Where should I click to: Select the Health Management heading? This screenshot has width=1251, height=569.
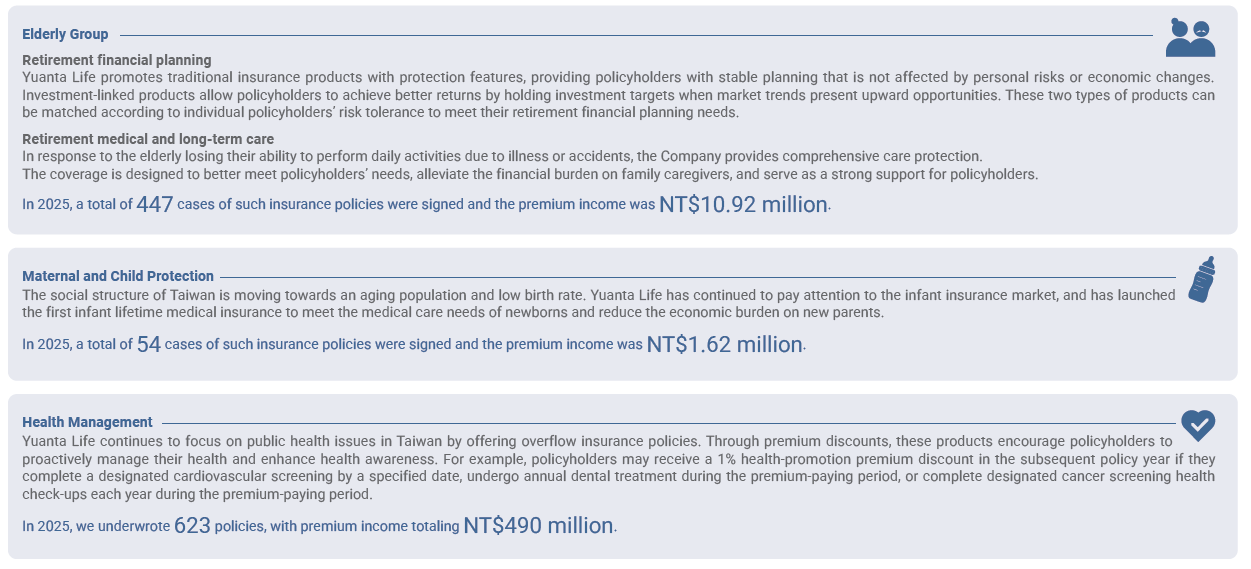(x=87, y=422)
